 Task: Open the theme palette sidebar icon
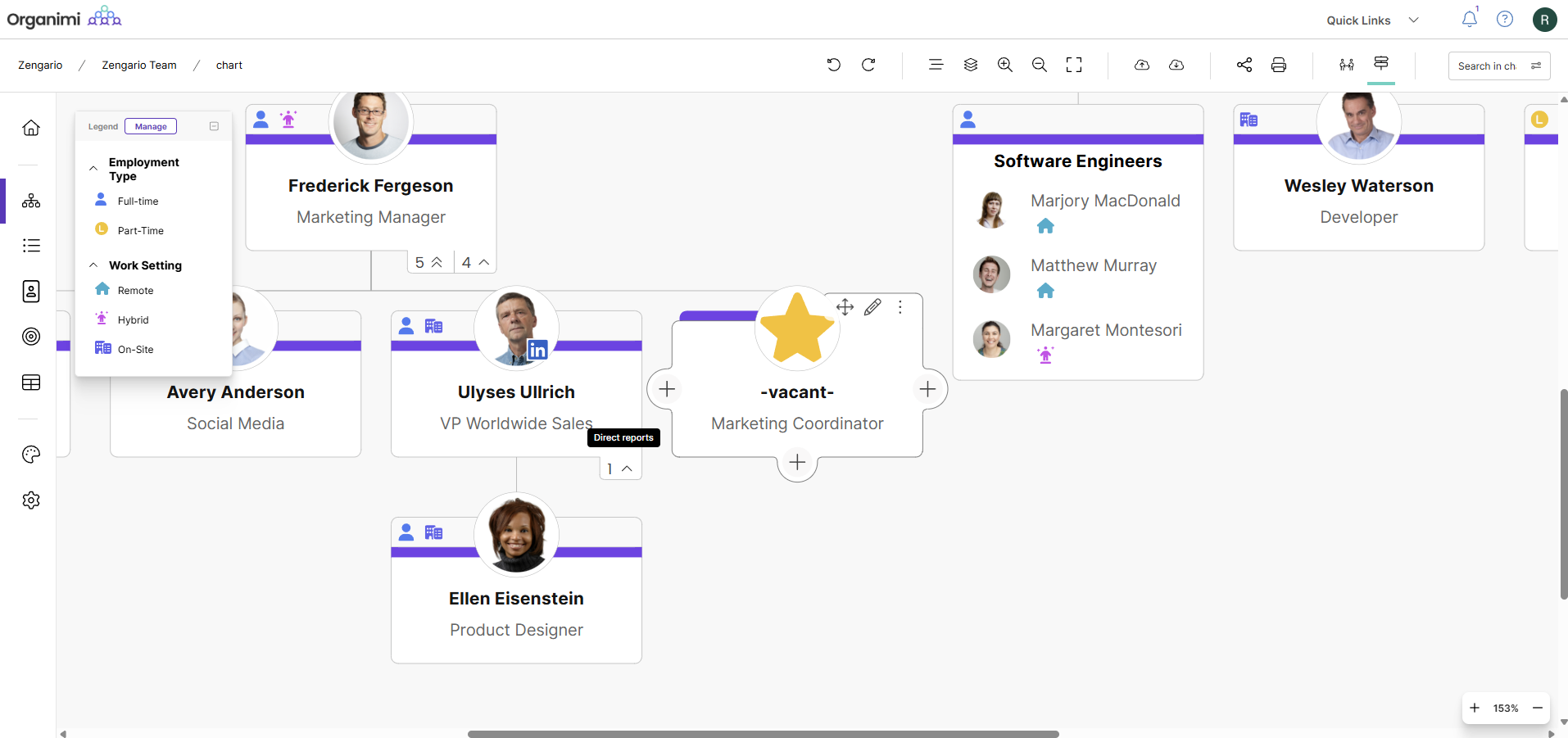click(x=31, y=455)
